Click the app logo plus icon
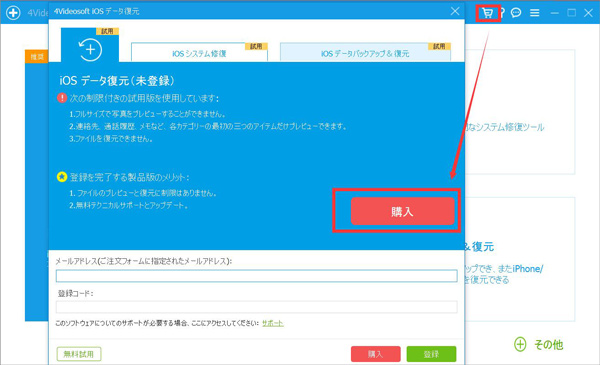Image resolution: width=600 pixels, height=365 pixels. pyautogui.click(x=13, y=13)
